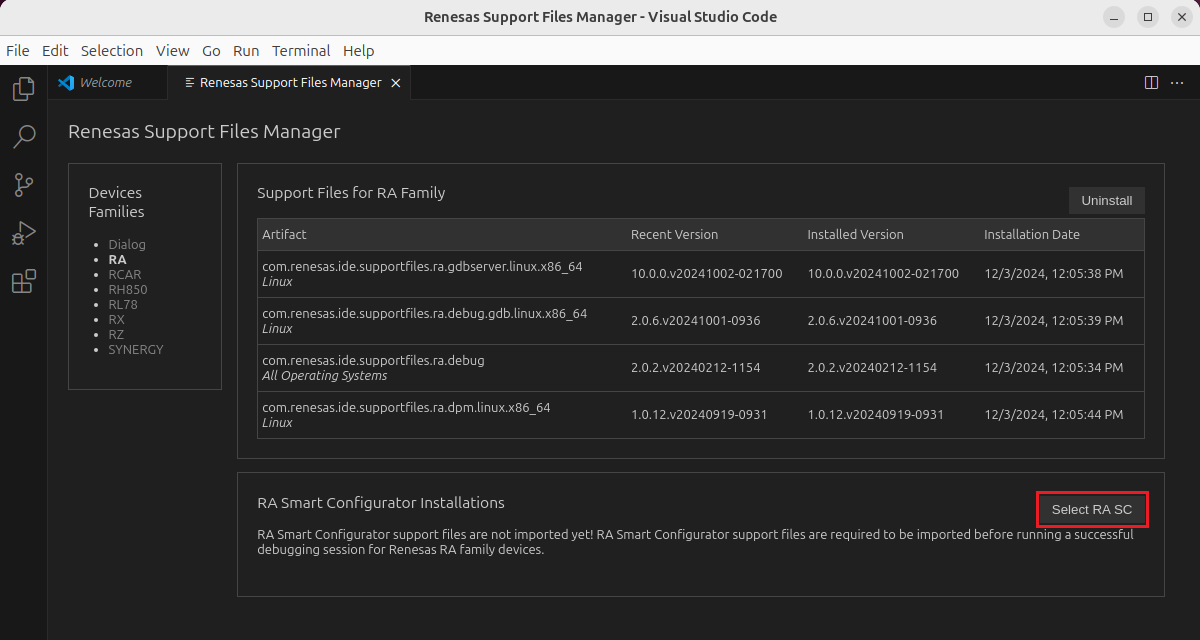The width and height of the screenshot is (1200, 640).
Task: Click installation date 12/3/2024, 12:05:44 PM
Action: pyautogui.click(x=1054, y=414)
